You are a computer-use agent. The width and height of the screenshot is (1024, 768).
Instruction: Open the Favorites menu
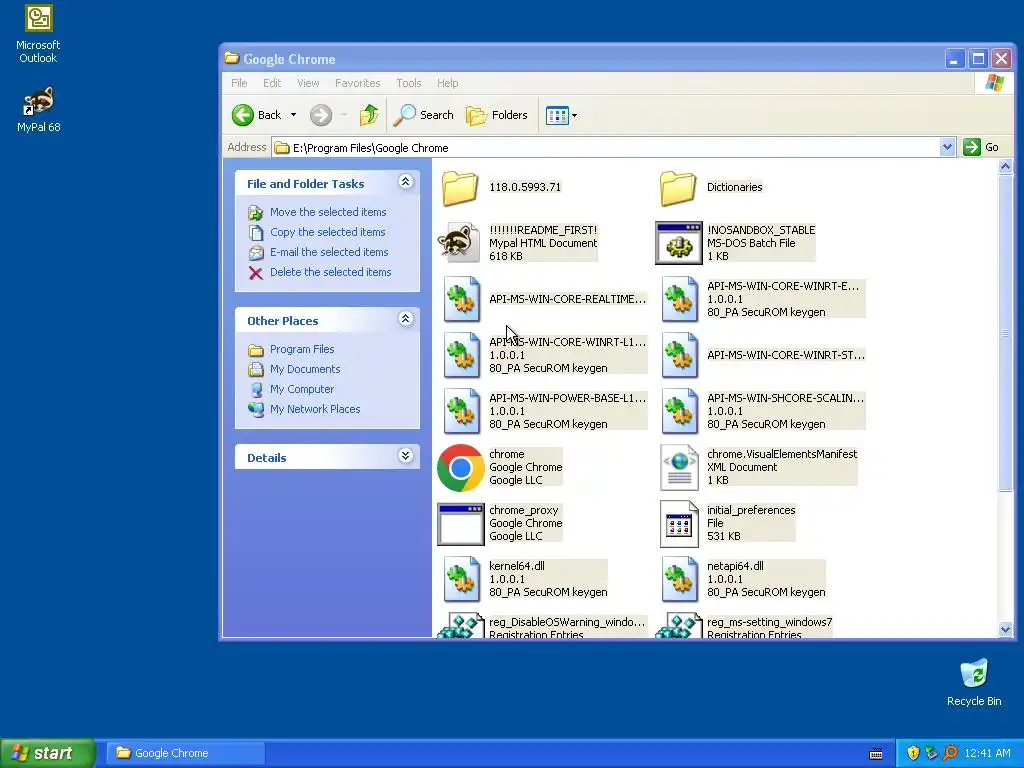[357, 83]
